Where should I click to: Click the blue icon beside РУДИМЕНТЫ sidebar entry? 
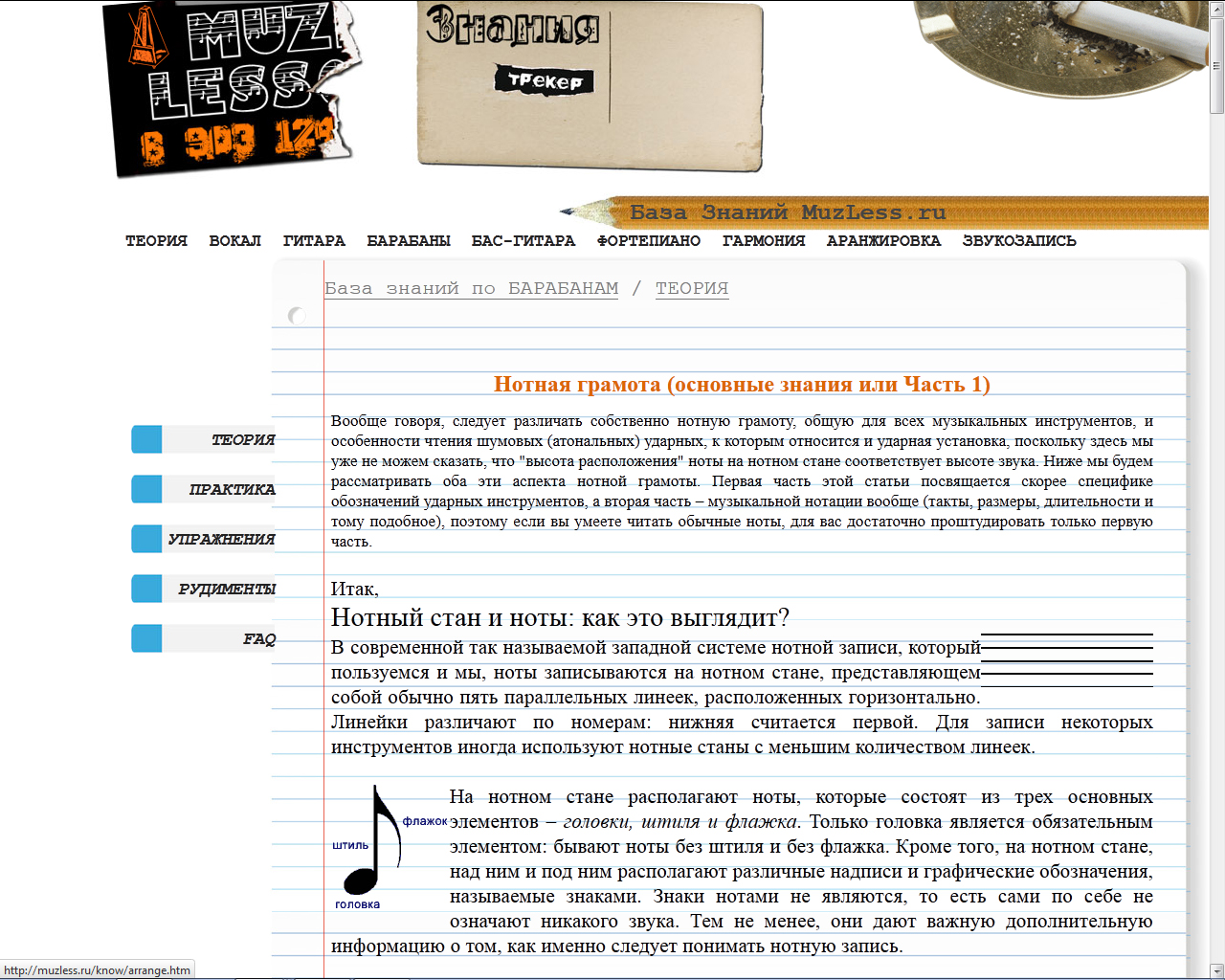tap(145, 589)
